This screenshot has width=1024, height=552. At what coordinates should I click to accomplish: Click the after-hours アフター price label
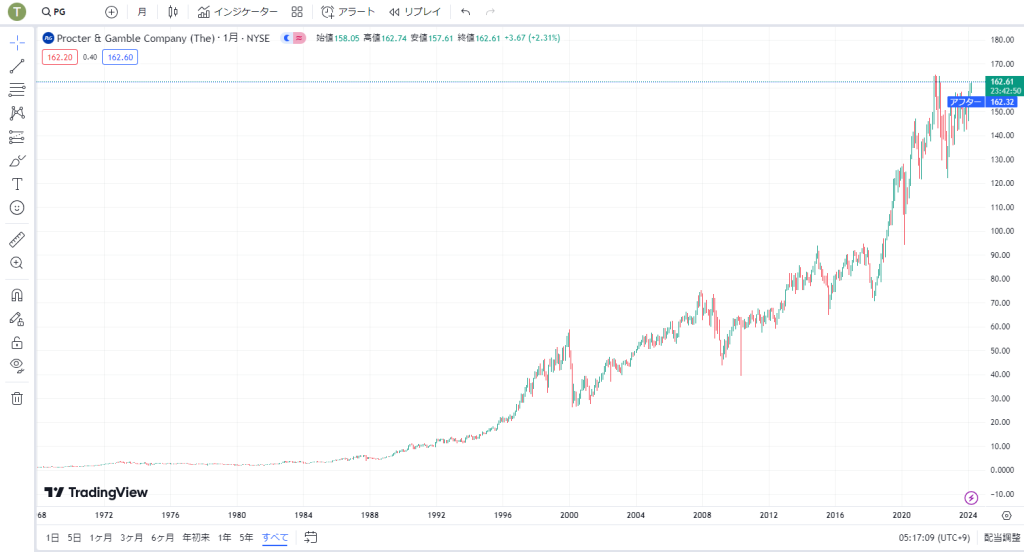click(x=965, y=102)
